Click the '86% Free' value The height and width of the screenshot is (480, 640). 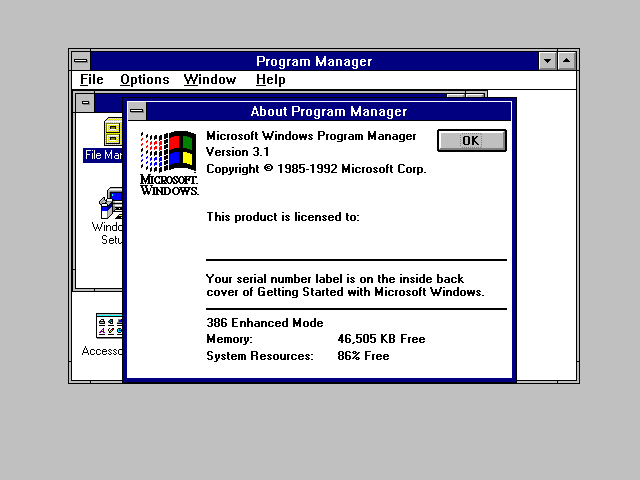[x=363, y=356]
